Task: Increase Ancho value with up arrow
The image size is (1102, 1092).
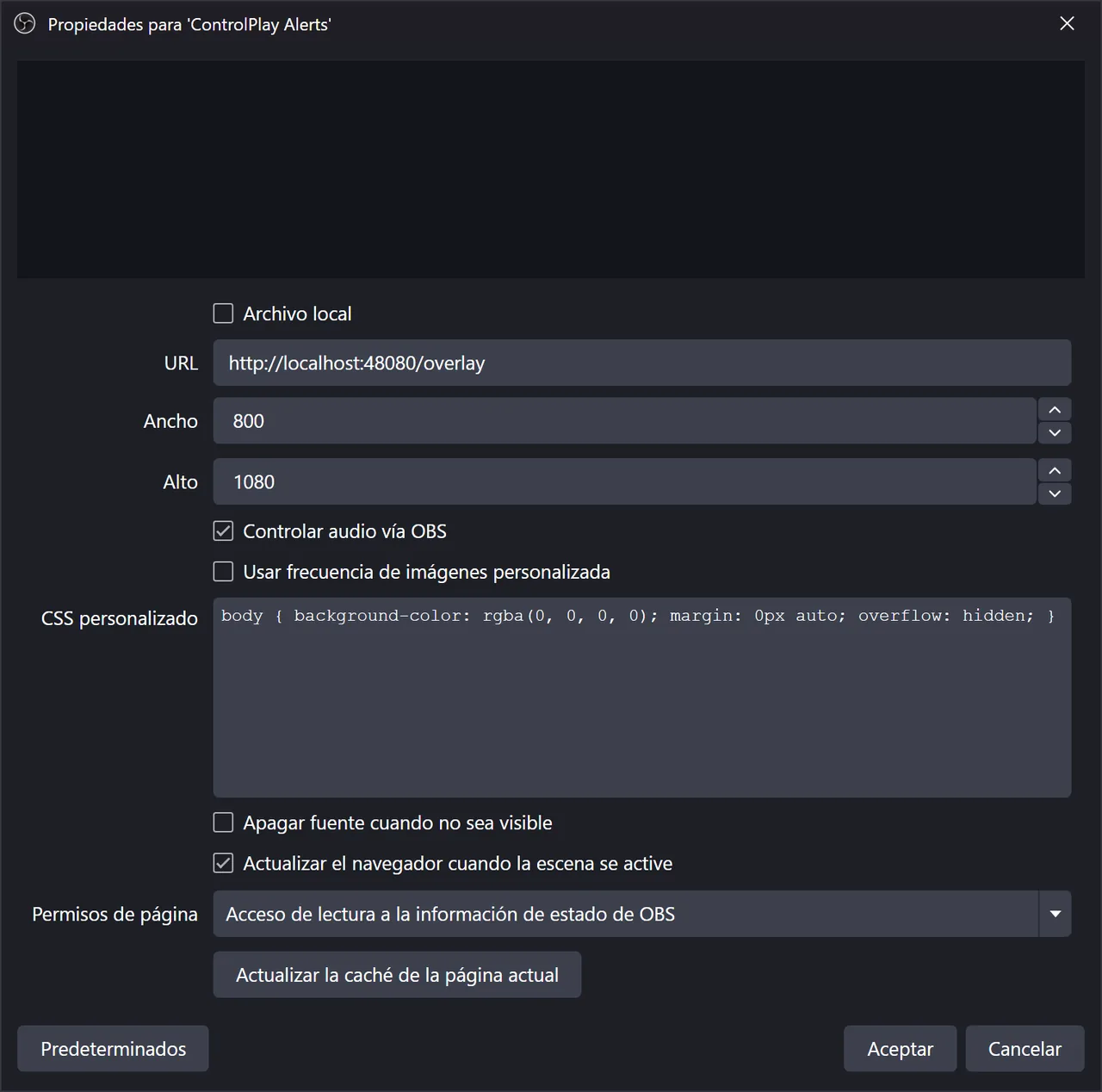Action: click(1055, 409)
